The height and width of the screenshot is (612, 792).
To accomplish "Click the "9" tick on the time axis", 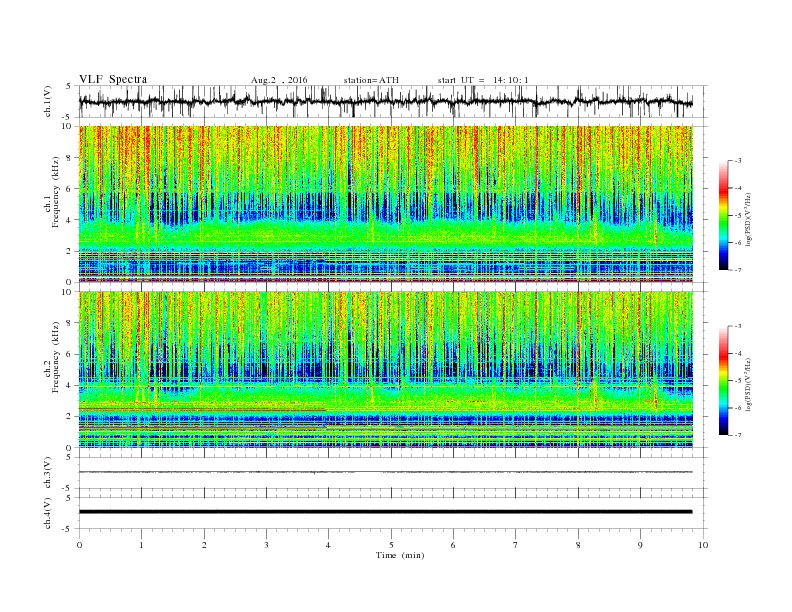I will pyautogui.click(x=640, y=545).
